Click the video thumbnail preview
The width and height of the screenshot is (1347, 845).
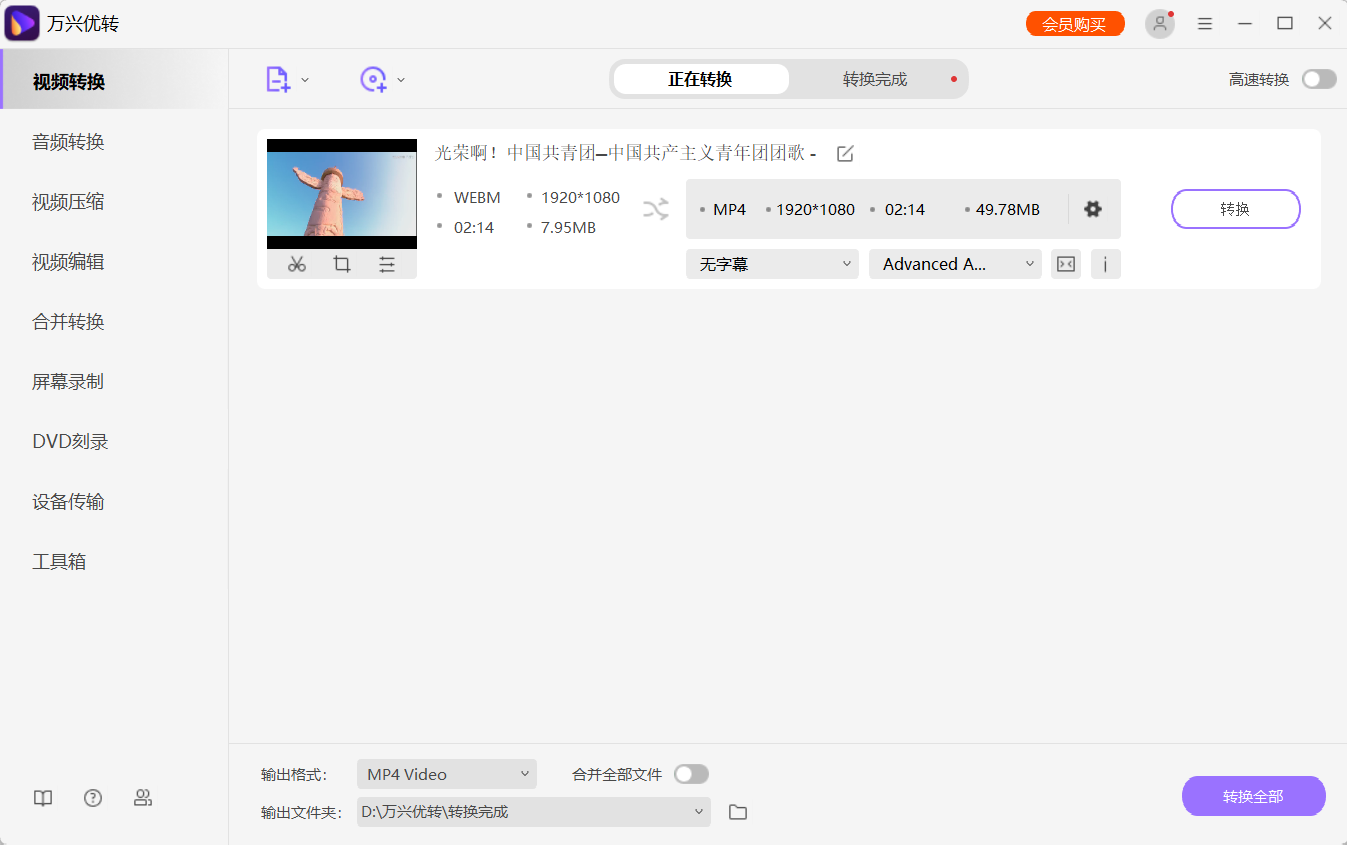click(x=341, y=192)
